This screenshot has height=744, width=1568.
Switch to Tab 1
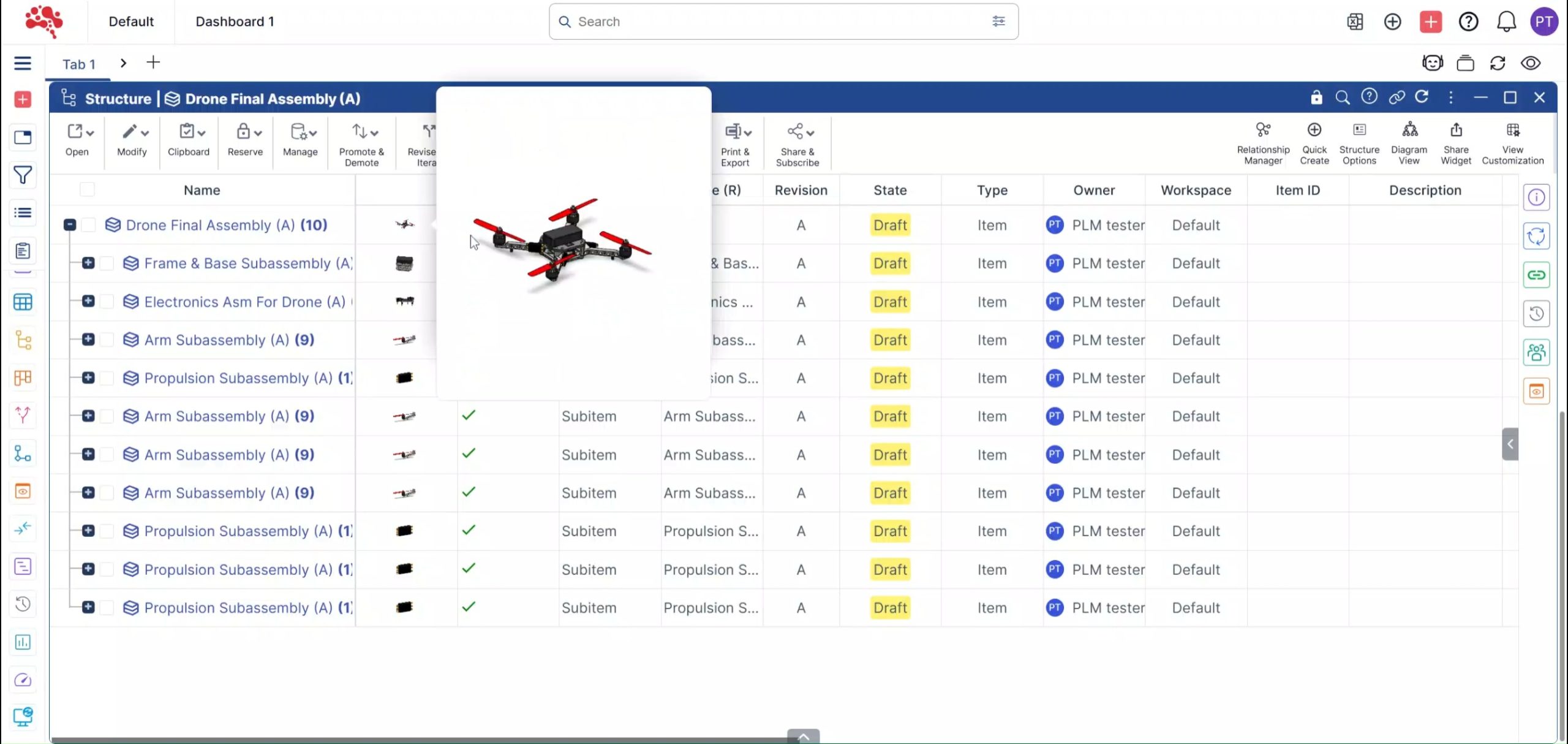(78, 64)
